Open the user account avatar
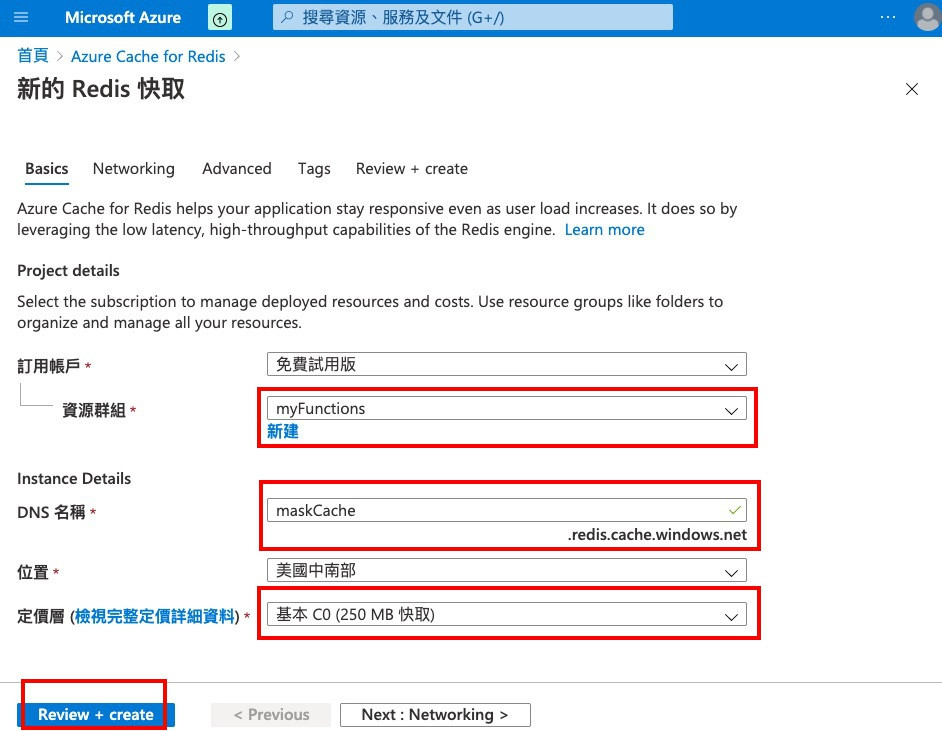This screenshot has height=731, width=942. coord(926,17)
